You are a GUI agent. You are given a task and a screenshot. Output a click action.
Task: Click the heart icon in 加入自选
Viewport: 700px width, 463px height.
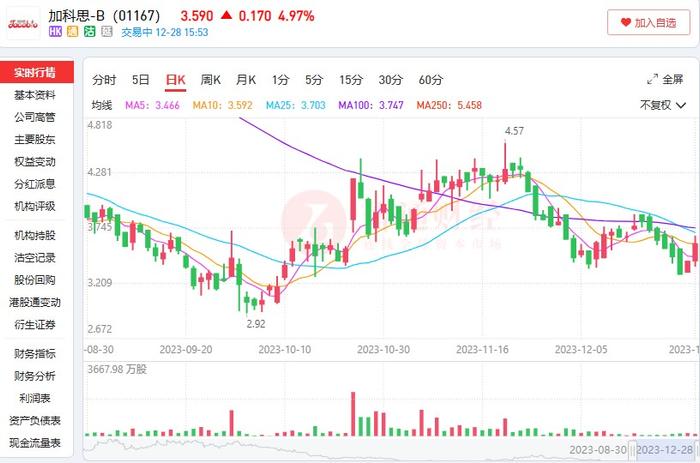[x=626, y=22]
